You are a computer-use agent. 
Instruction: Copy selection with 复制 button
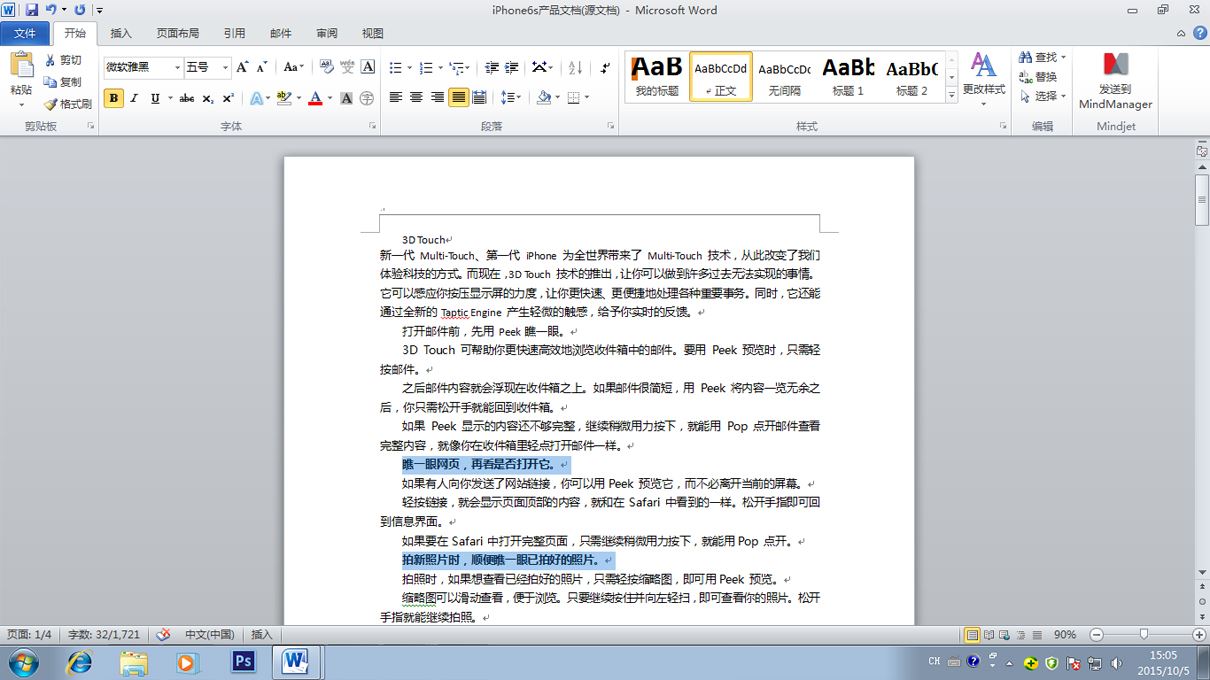tap(63, 82)
